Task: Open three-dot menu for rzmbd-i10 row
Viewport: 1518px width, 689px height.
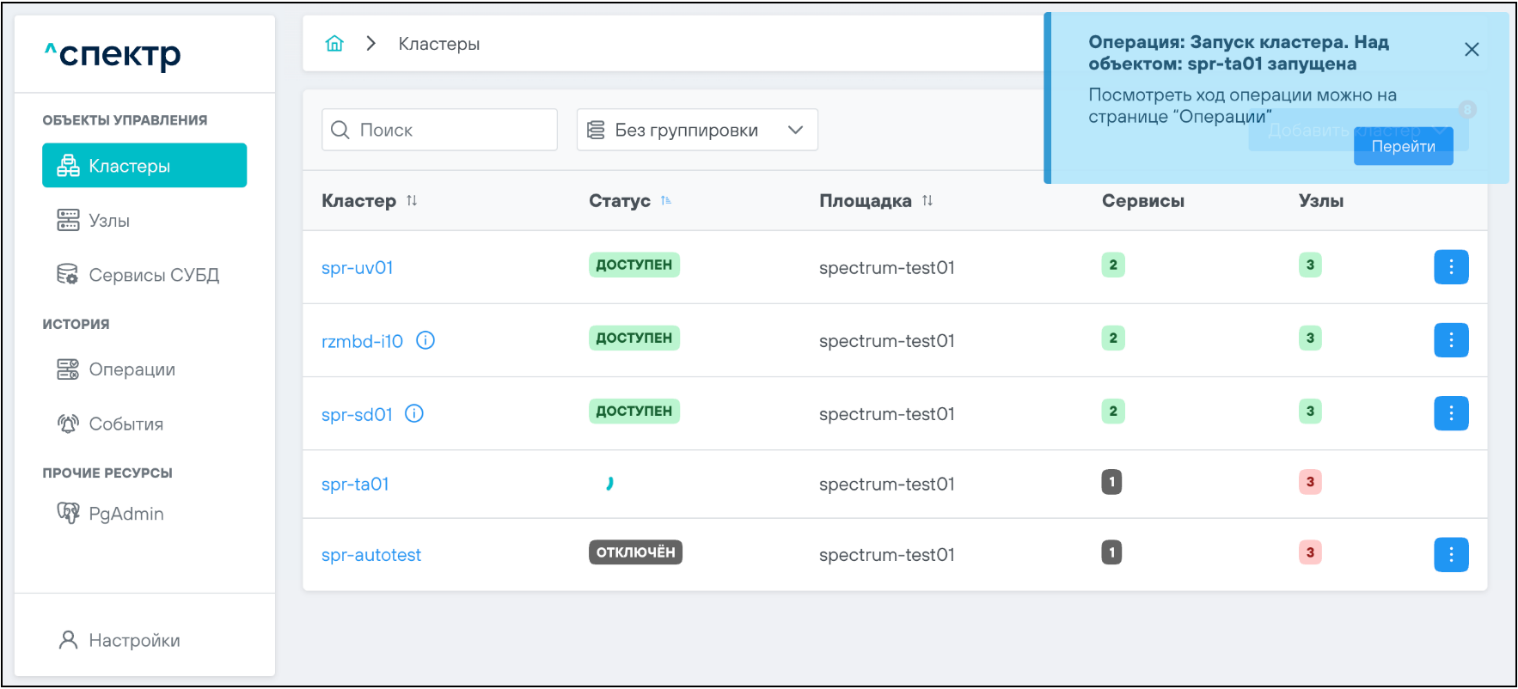Action: click(1451, 340)
